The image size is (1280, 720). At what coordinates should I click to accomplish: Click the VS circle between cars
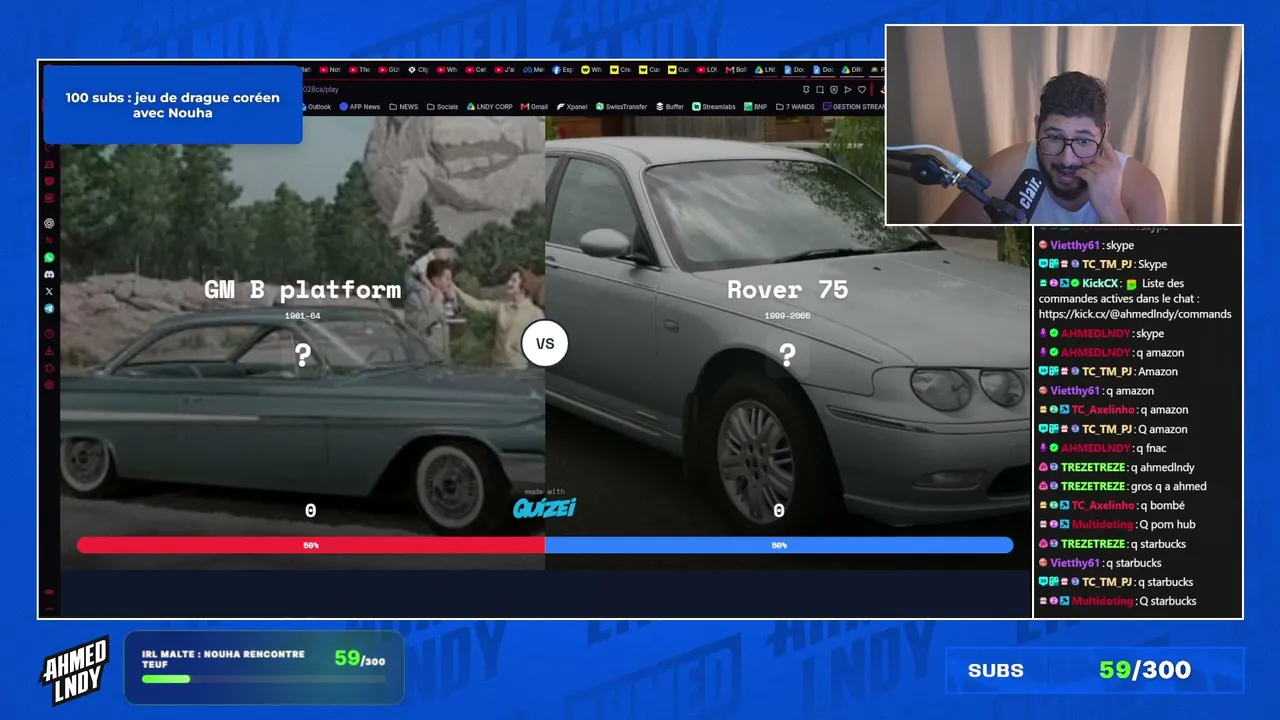(545, 344)
